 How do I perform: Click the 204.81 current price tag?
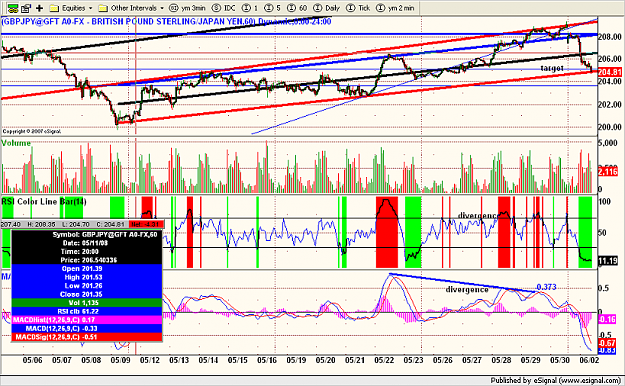tap(610, 72)
